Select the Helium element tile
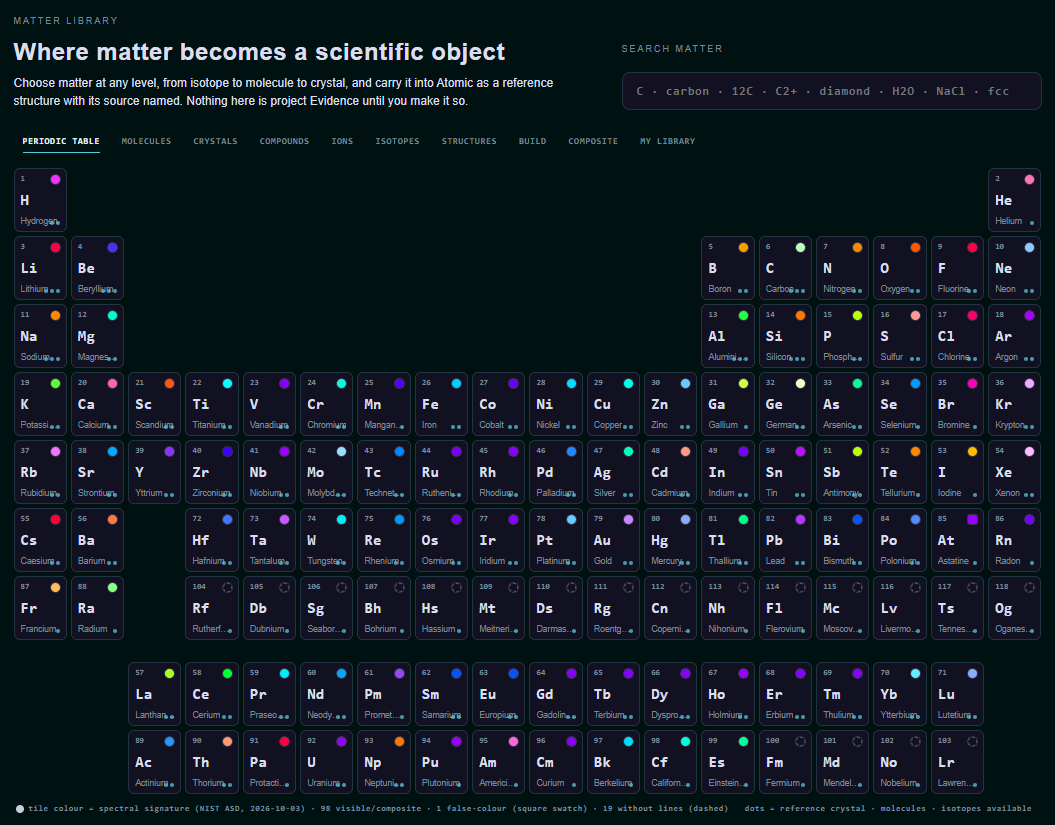This screenshot has width=1055, height=825. (x=1015, y=200)
